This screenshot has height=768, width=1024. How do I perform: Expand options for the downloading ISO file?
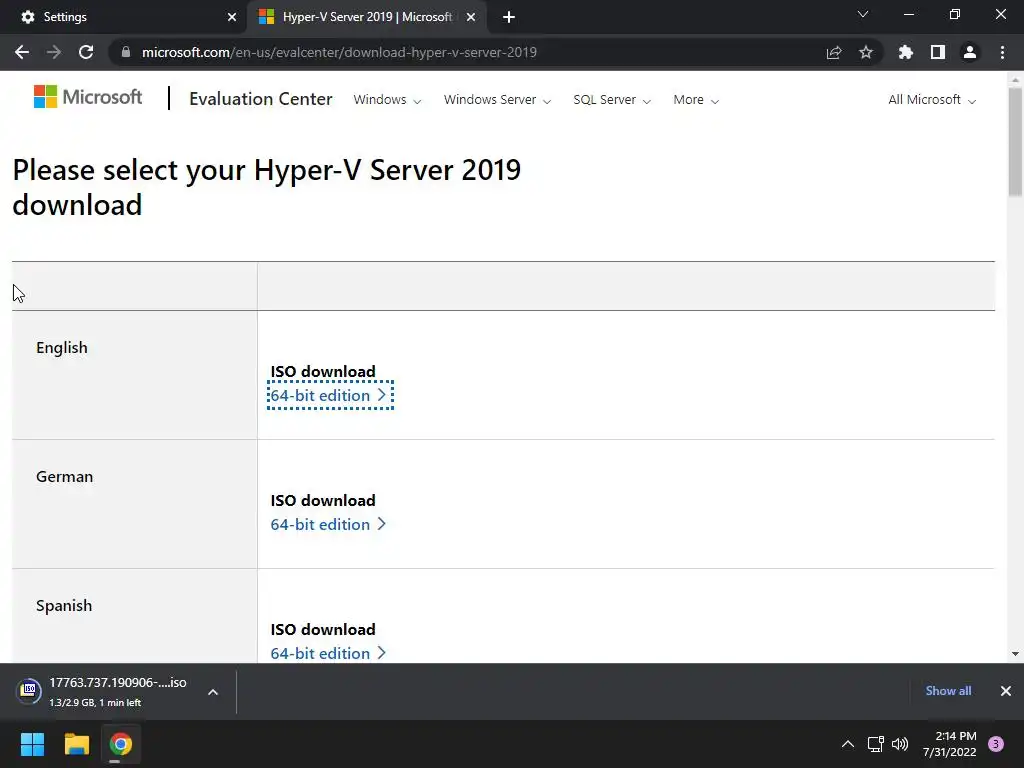(213, 691)
